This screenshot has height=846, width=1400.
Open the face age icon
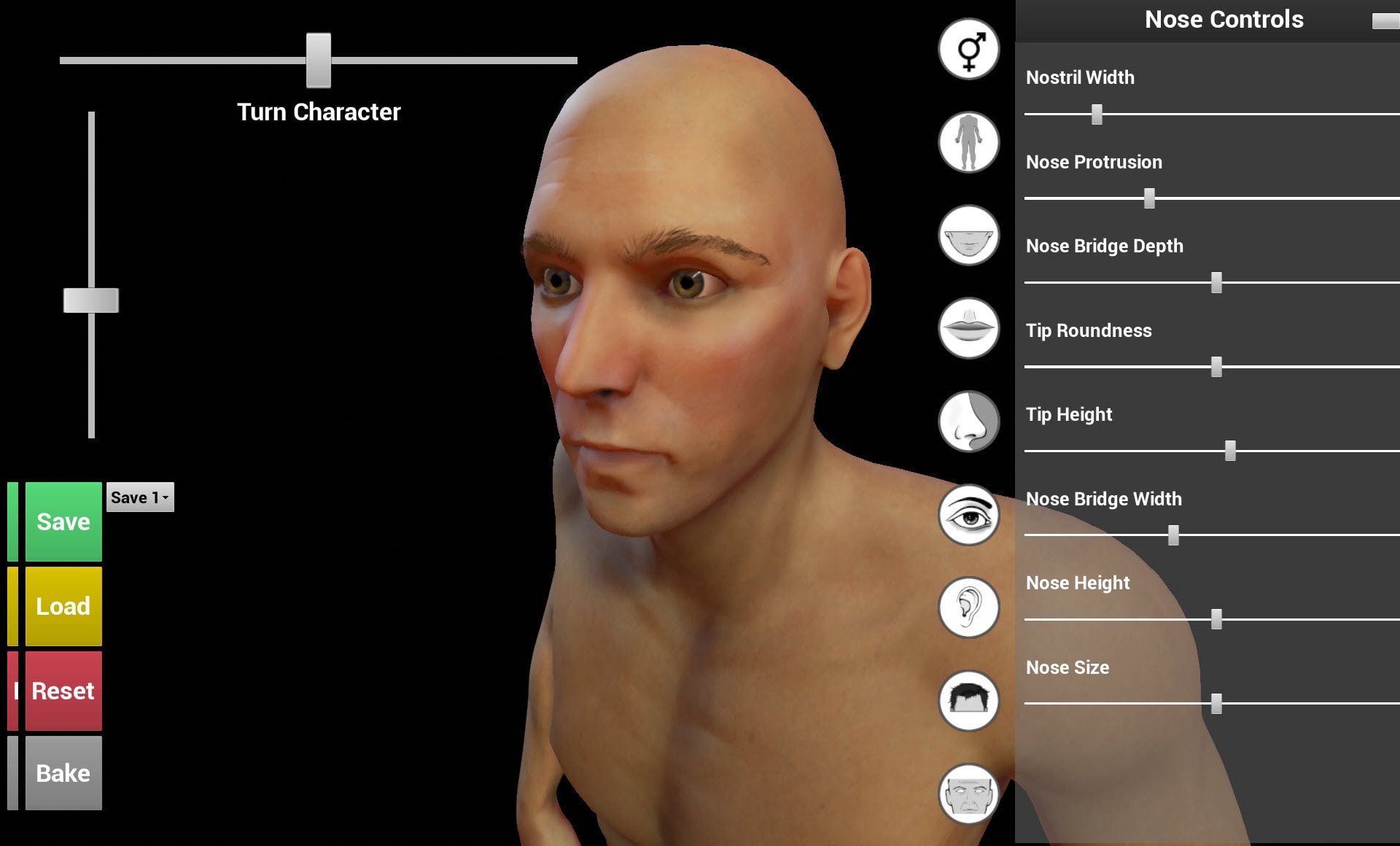pos(968,794)
